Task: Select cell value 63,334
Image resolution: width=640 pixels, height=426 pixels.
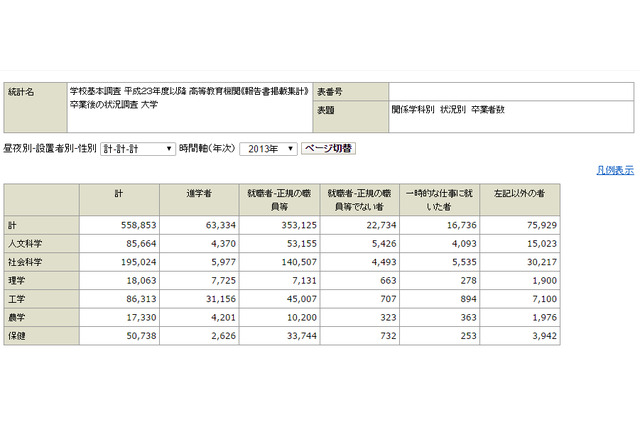Action: (x=221, y=225)
